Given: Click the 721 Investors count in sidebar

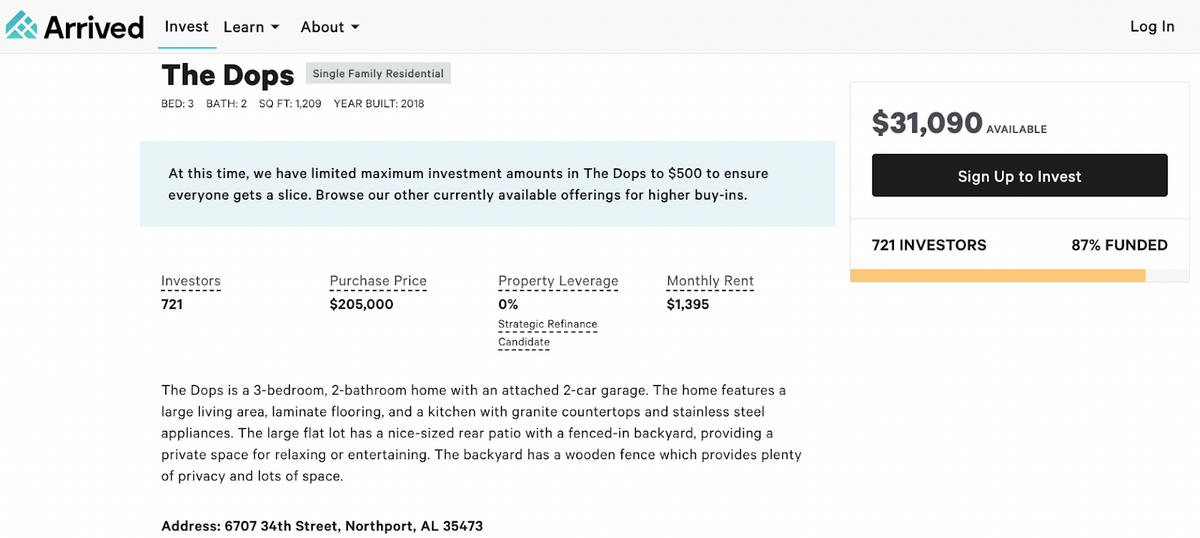Looking at the screenshot, I should pyautogui.click(x=929, y=245).
